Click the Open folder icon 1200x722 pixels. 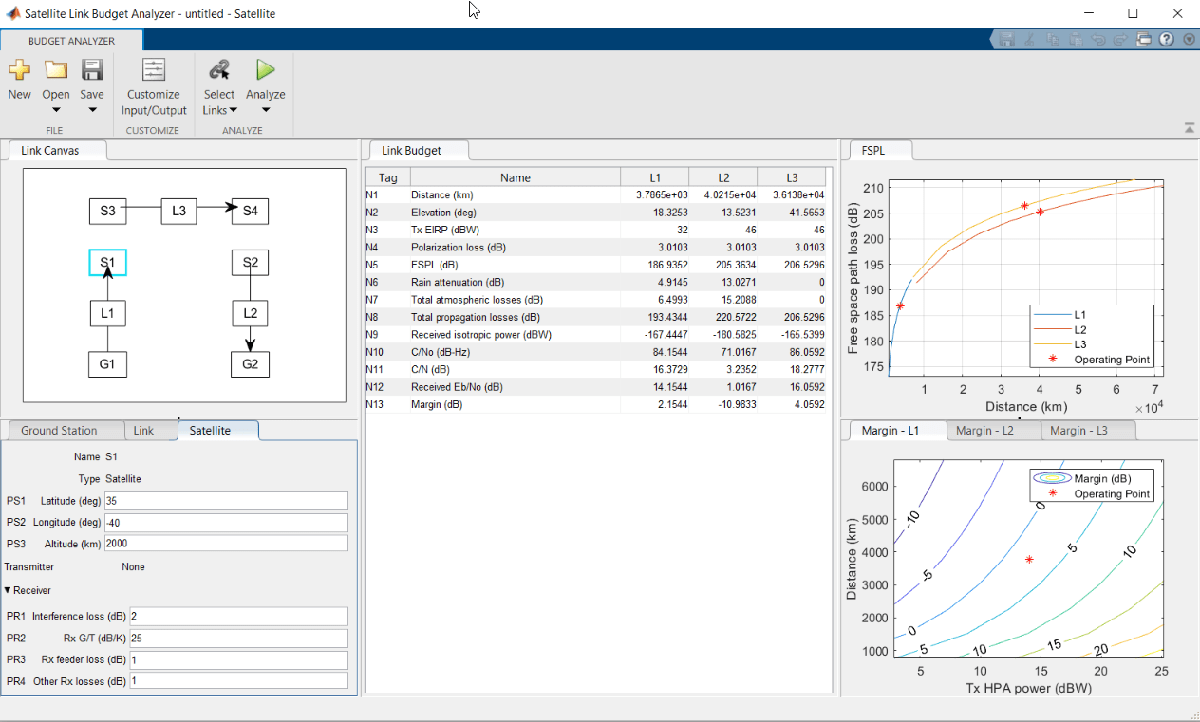point(55,70)
